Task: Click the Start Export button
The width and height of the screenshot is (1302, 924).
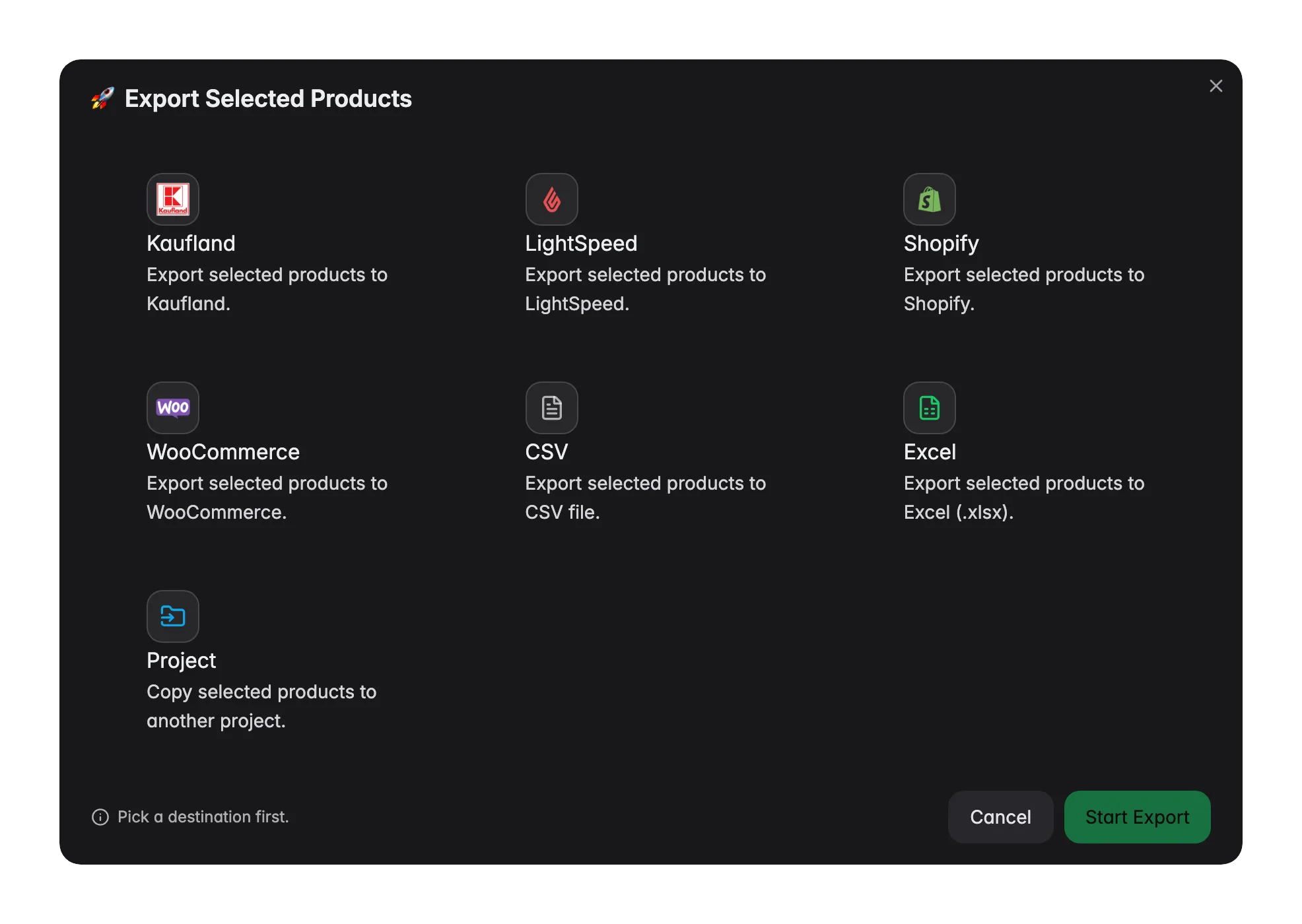Action: pos(1137,817)
